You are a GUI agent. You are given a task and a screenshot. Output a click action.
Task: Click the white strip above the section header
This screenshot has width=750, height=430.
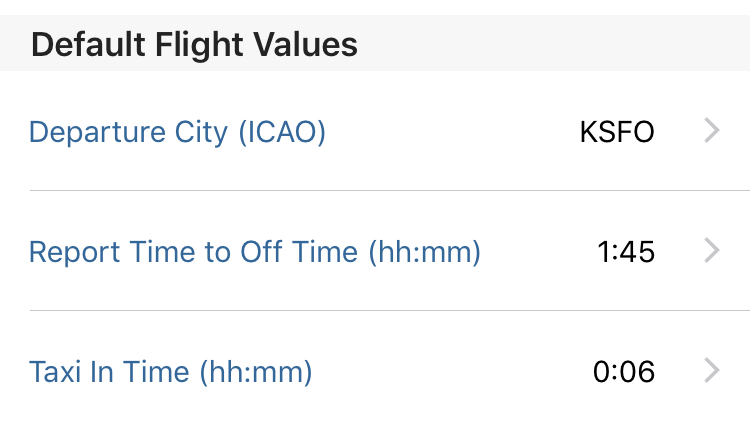tap(375, 7)
